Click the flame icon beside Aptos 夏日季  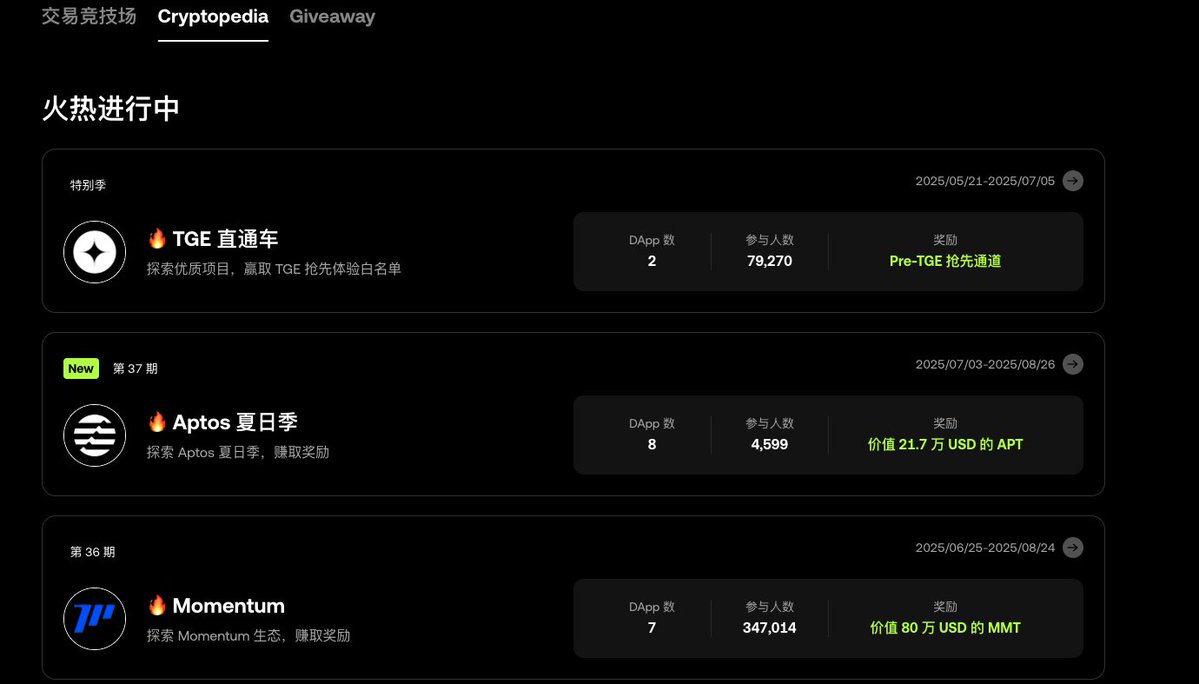(x=157, y=422)
